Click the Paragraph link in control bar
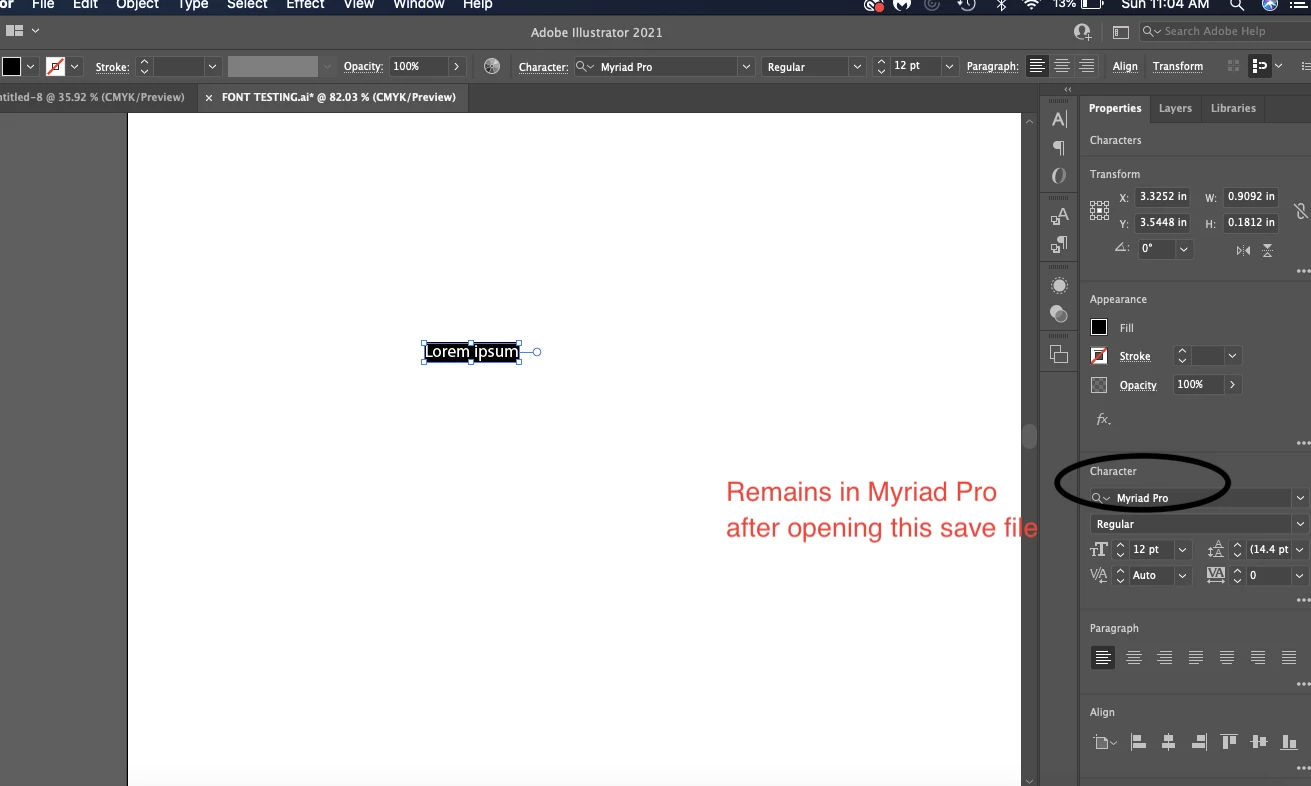 pos(992,67)
